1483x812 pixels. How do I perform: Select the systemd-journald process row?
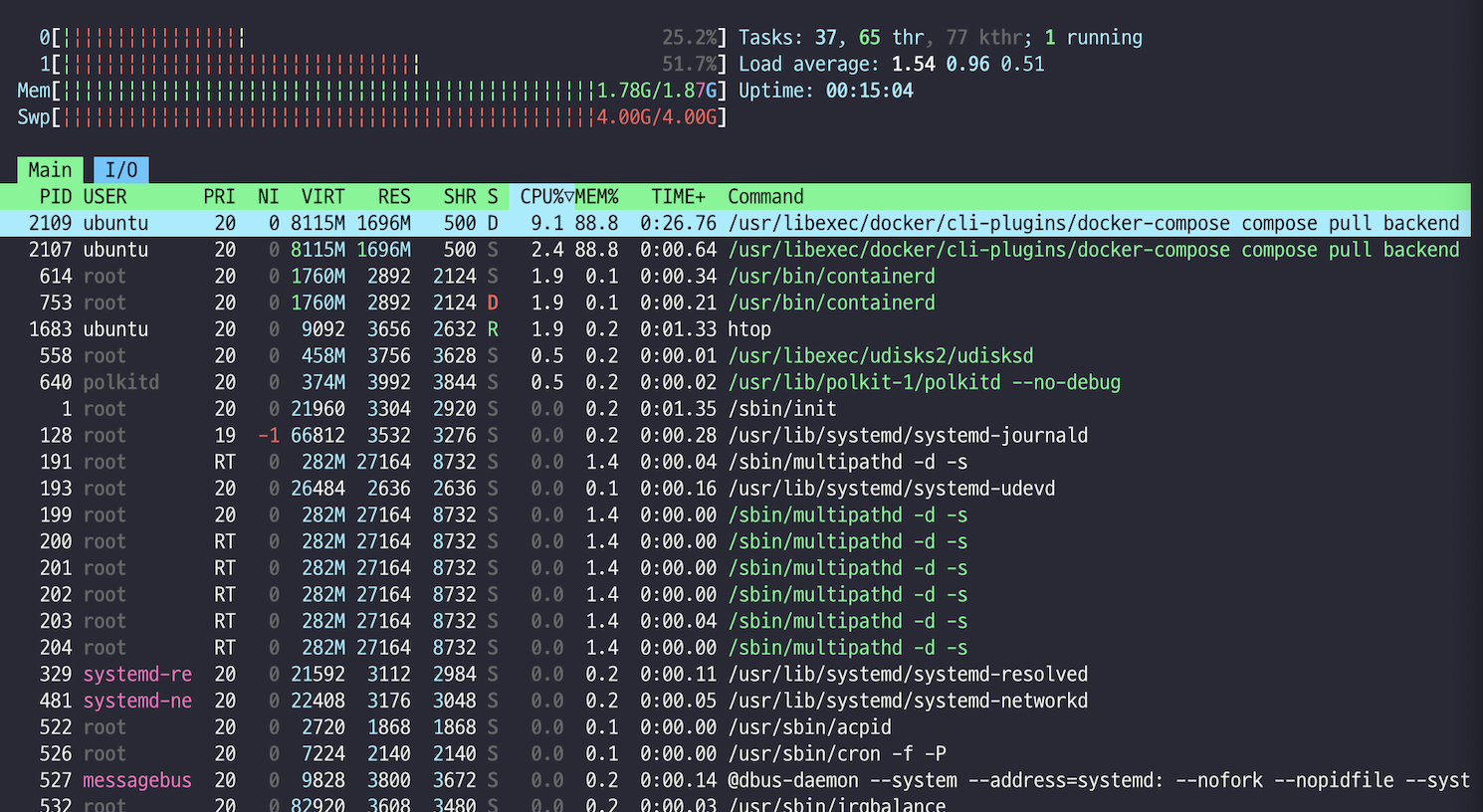pyautogui.click(x=736, y=436)
